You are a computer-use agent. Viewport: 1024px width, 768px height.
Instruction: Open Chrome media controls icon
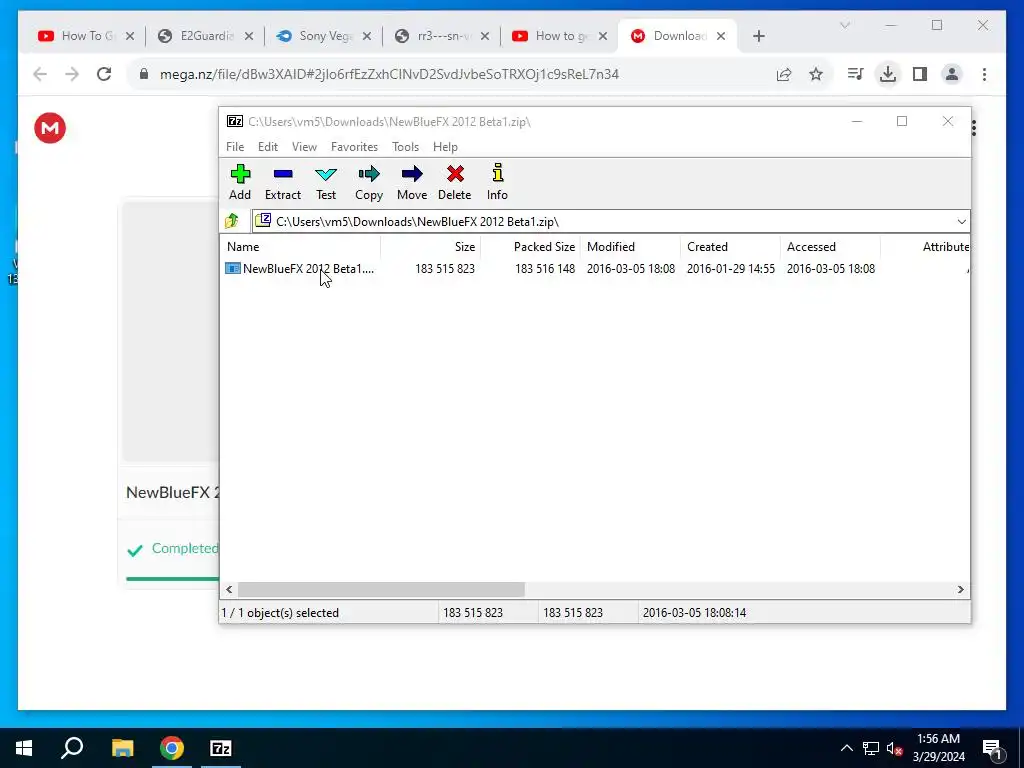(855, 74)
